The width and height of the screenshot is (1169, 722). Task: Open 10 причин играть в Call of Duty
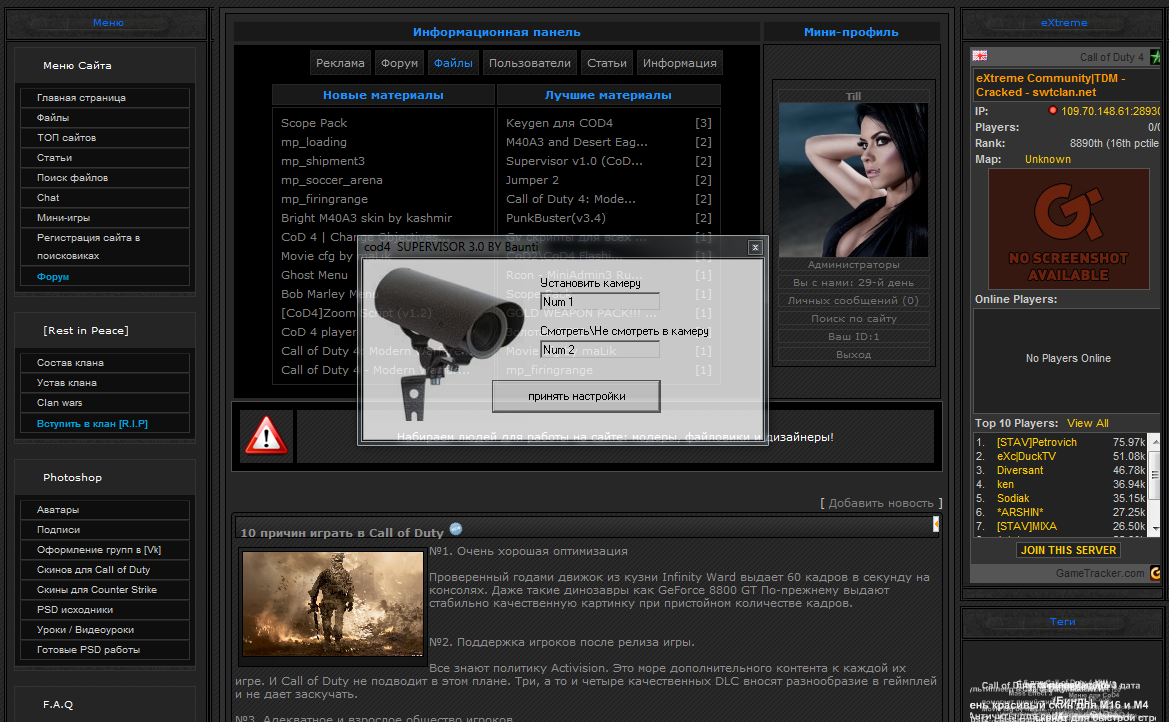341,533
